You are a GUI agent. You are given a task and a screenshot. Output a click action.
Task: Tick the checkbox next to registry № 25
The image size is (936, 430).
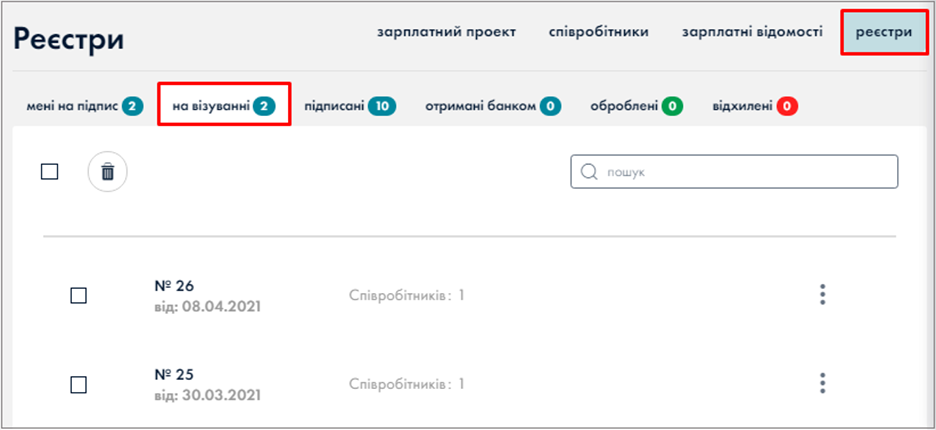[79, 384]
